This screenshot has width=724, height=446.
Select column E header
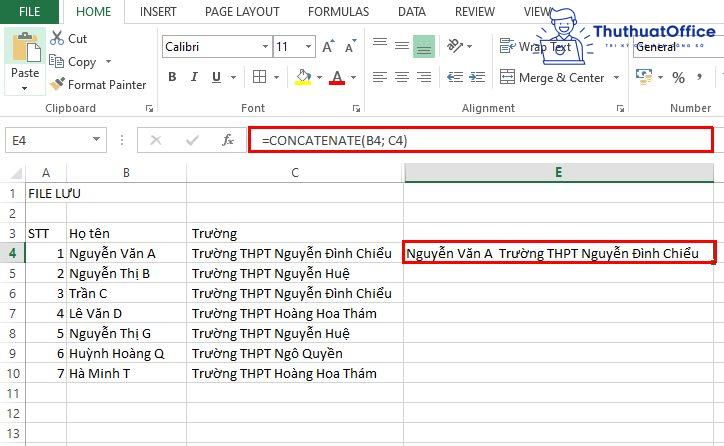559,173
